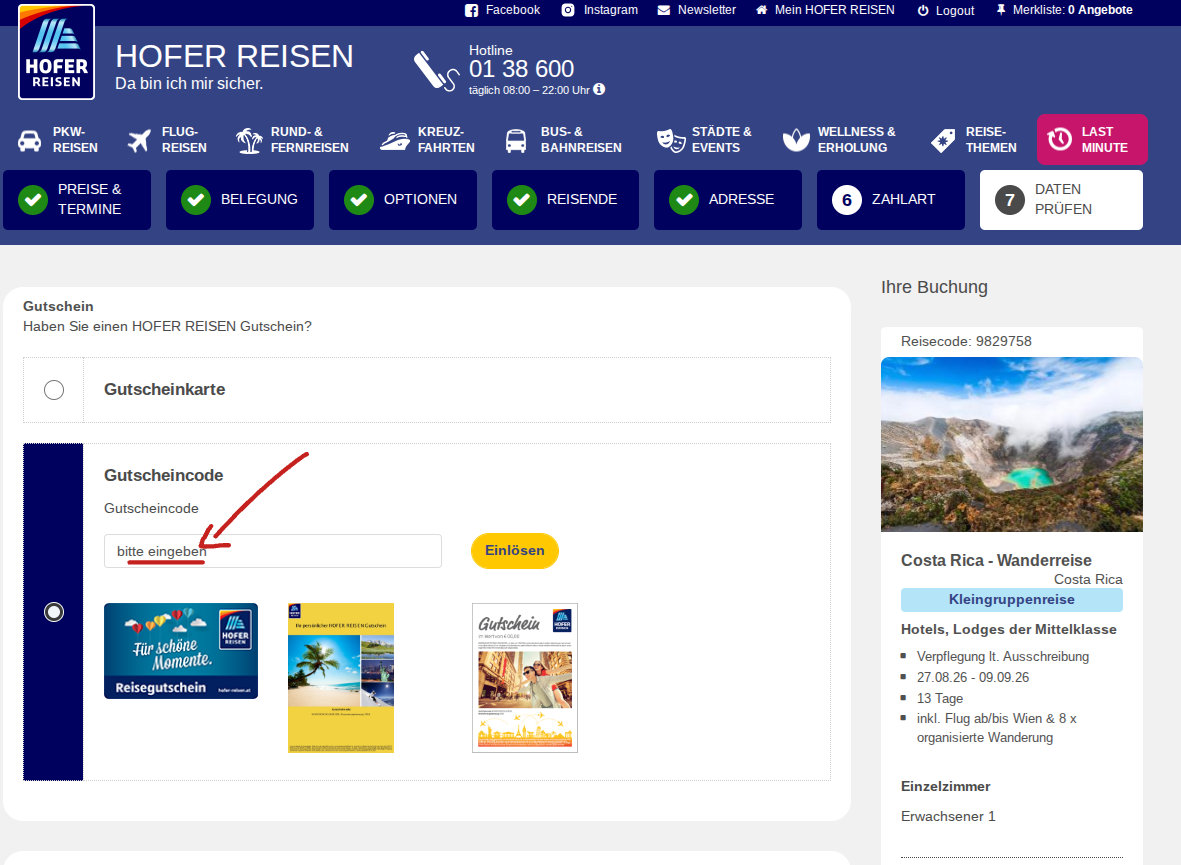
Task: Jump to the Daten prüfen step
Action: pyautogui.click(x=1061, y=200)
